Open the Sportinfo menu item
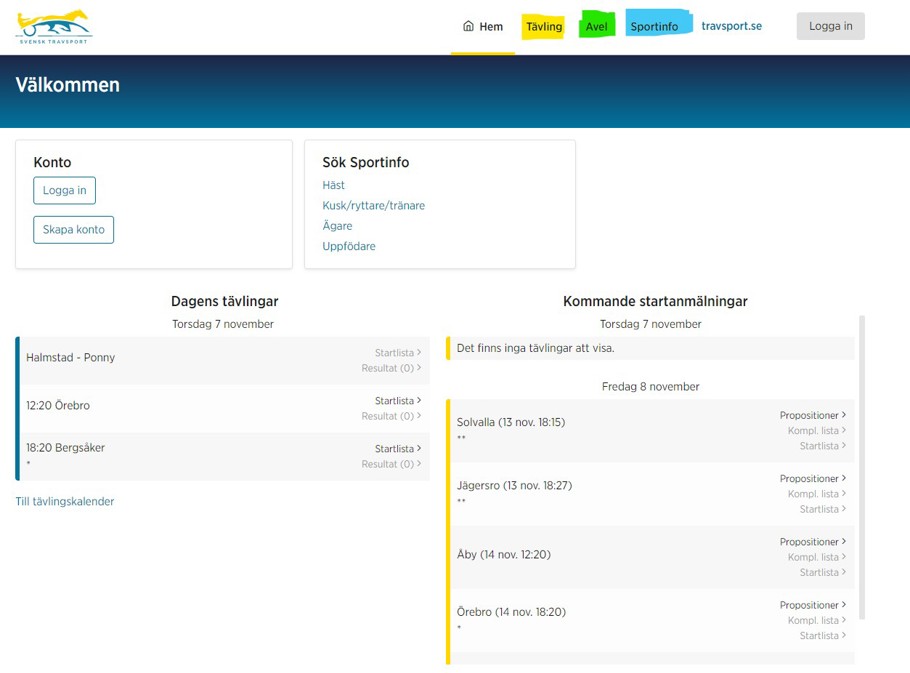The image size is (910, 673). (x=655, y=27)
